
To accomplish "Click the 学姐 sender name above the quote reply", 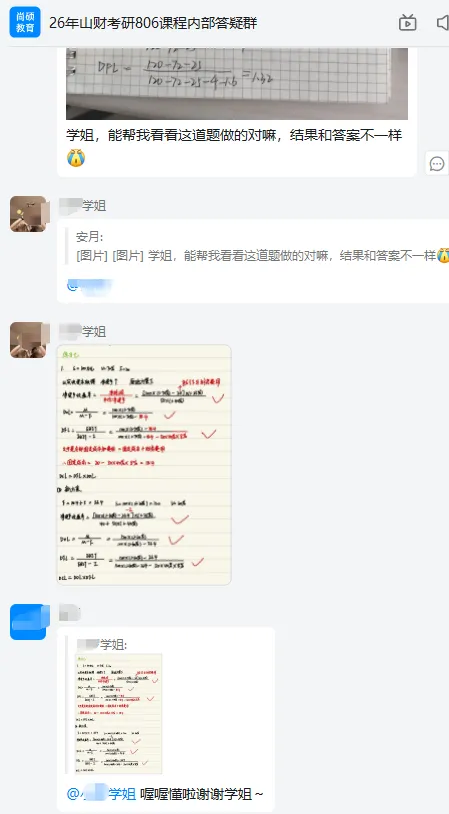I will click(x=83, y=206).
